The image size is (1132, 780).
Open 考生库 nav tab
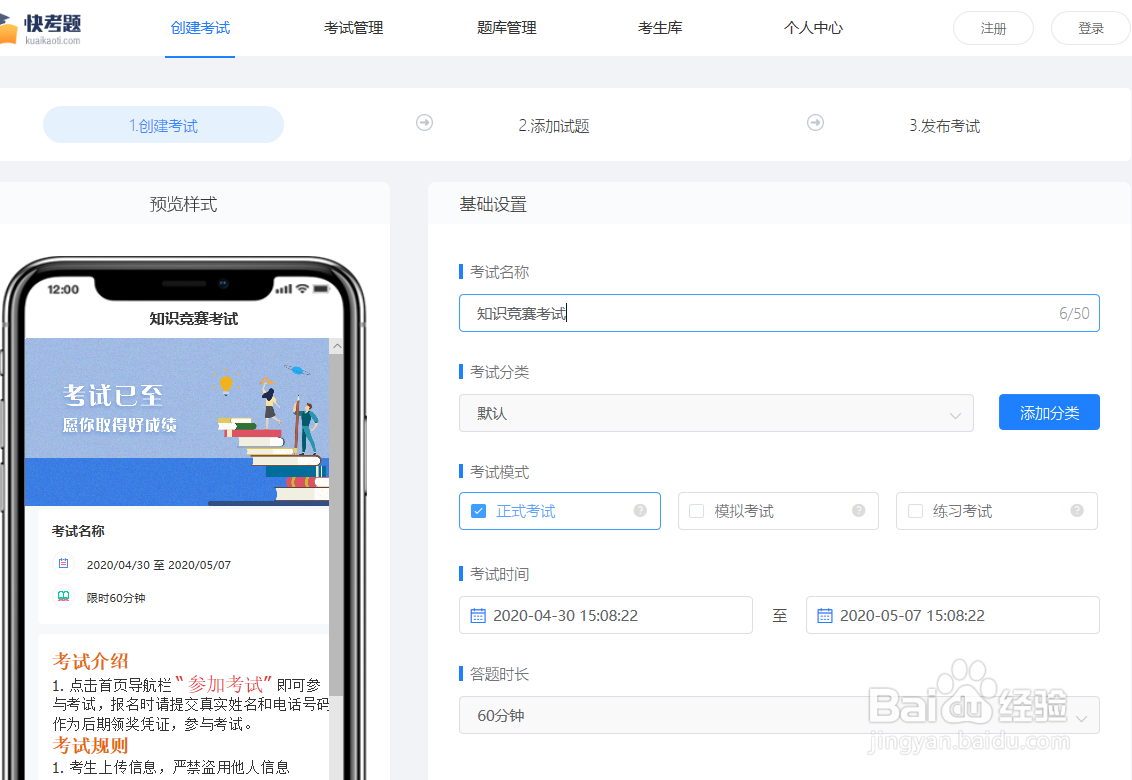point(660,28)
